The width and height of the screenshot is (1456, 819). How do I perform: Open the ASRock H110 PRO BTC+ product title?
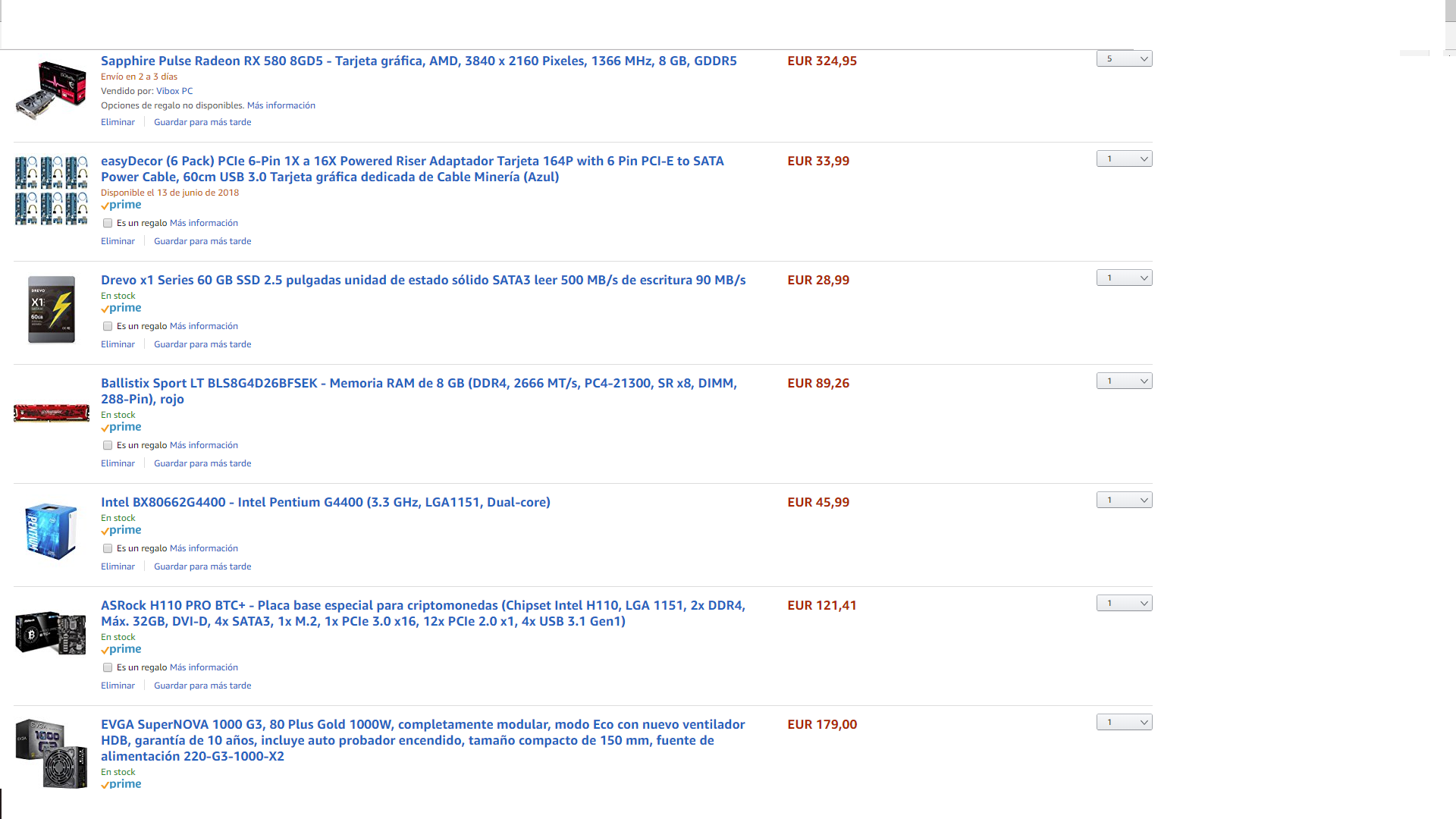[x=423, y=613]
